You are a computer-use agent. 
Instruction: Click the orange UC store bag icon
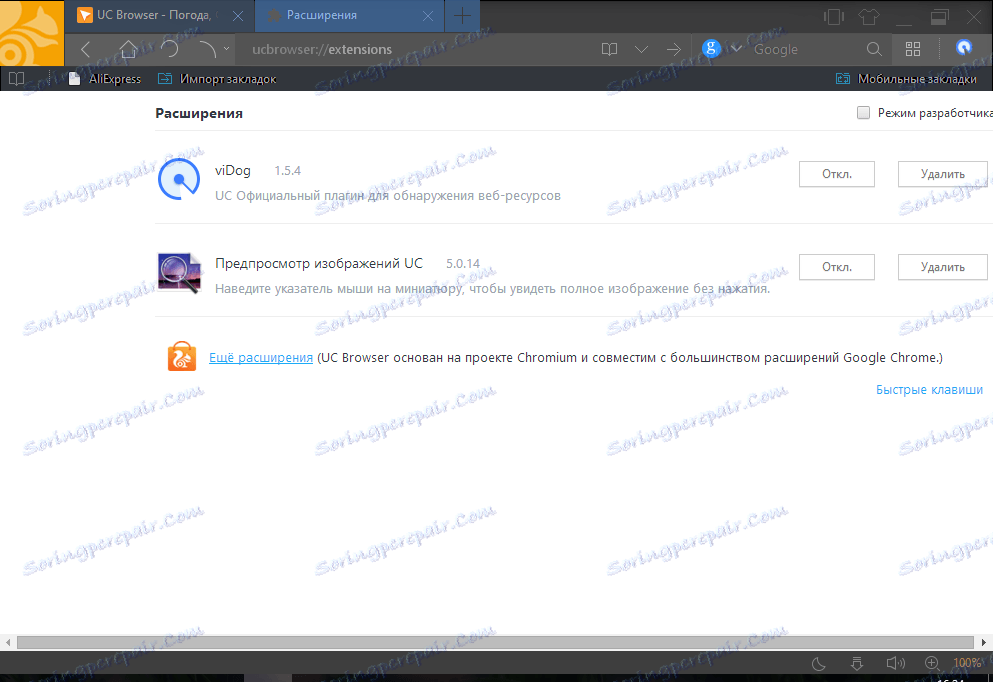pyautogui.click(x=182, y=356)
